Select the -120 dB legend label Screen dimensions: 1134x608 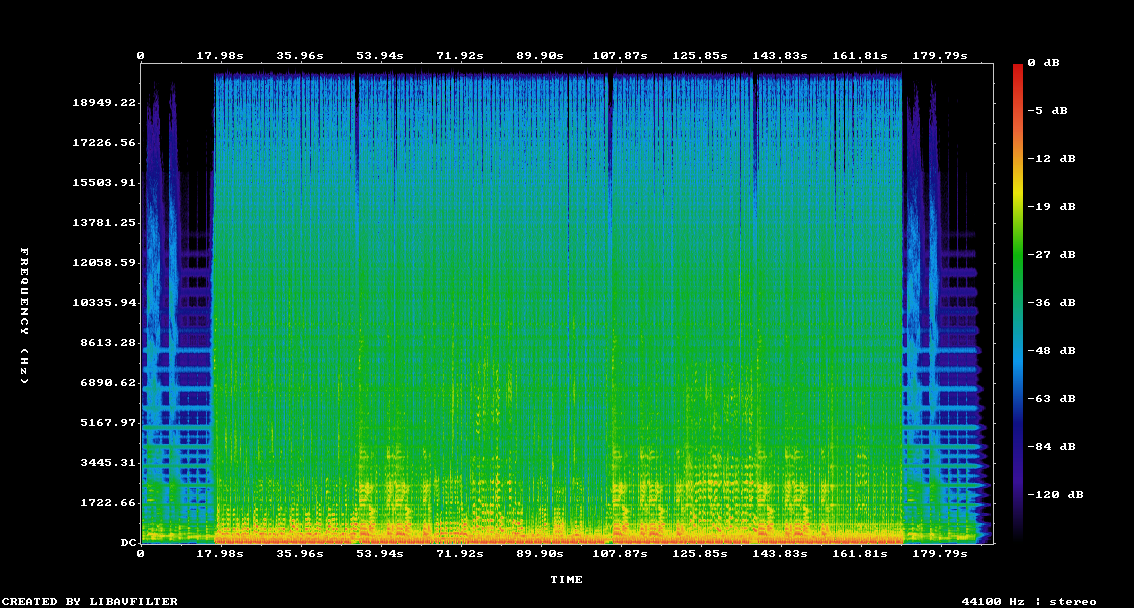(x=1059, y=495)
